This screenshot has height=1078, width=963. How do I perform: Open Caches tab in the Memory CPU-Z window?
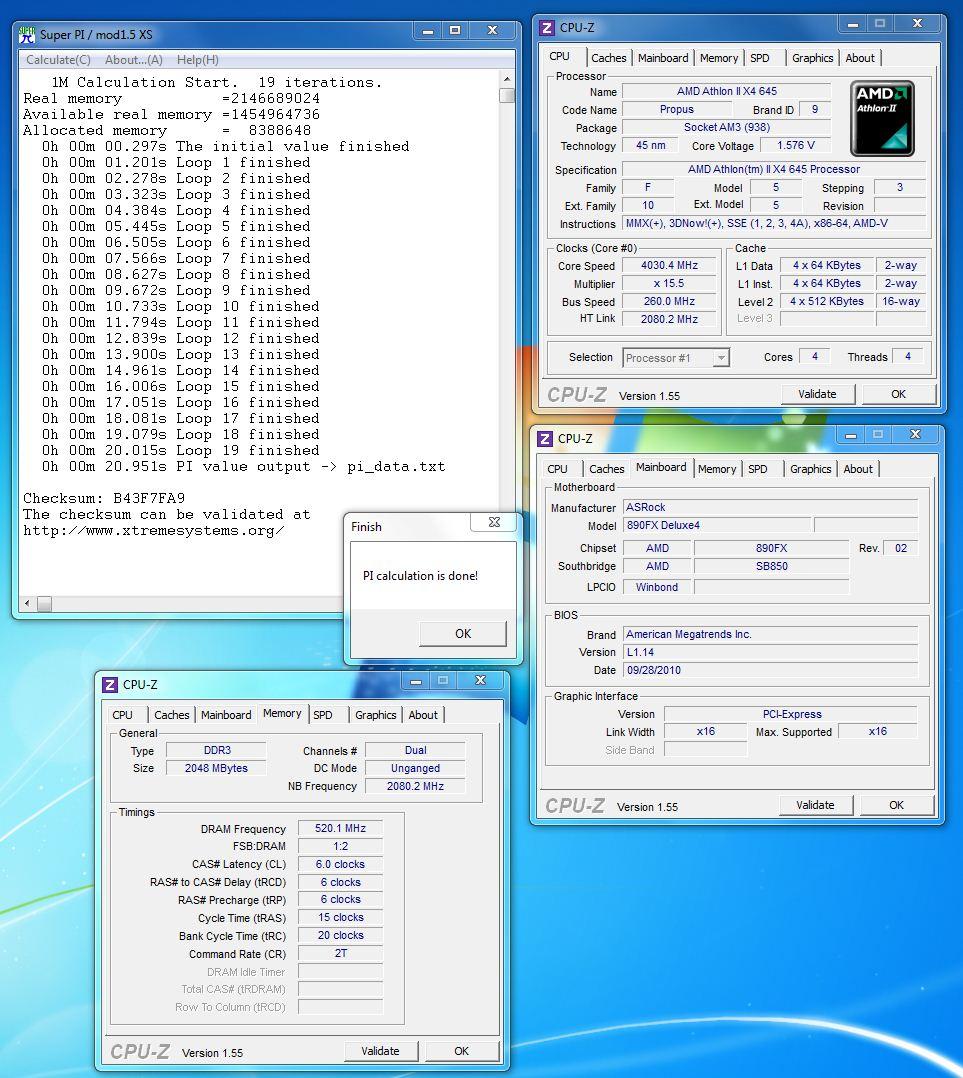pyautogui.click(x=171, y=715)
